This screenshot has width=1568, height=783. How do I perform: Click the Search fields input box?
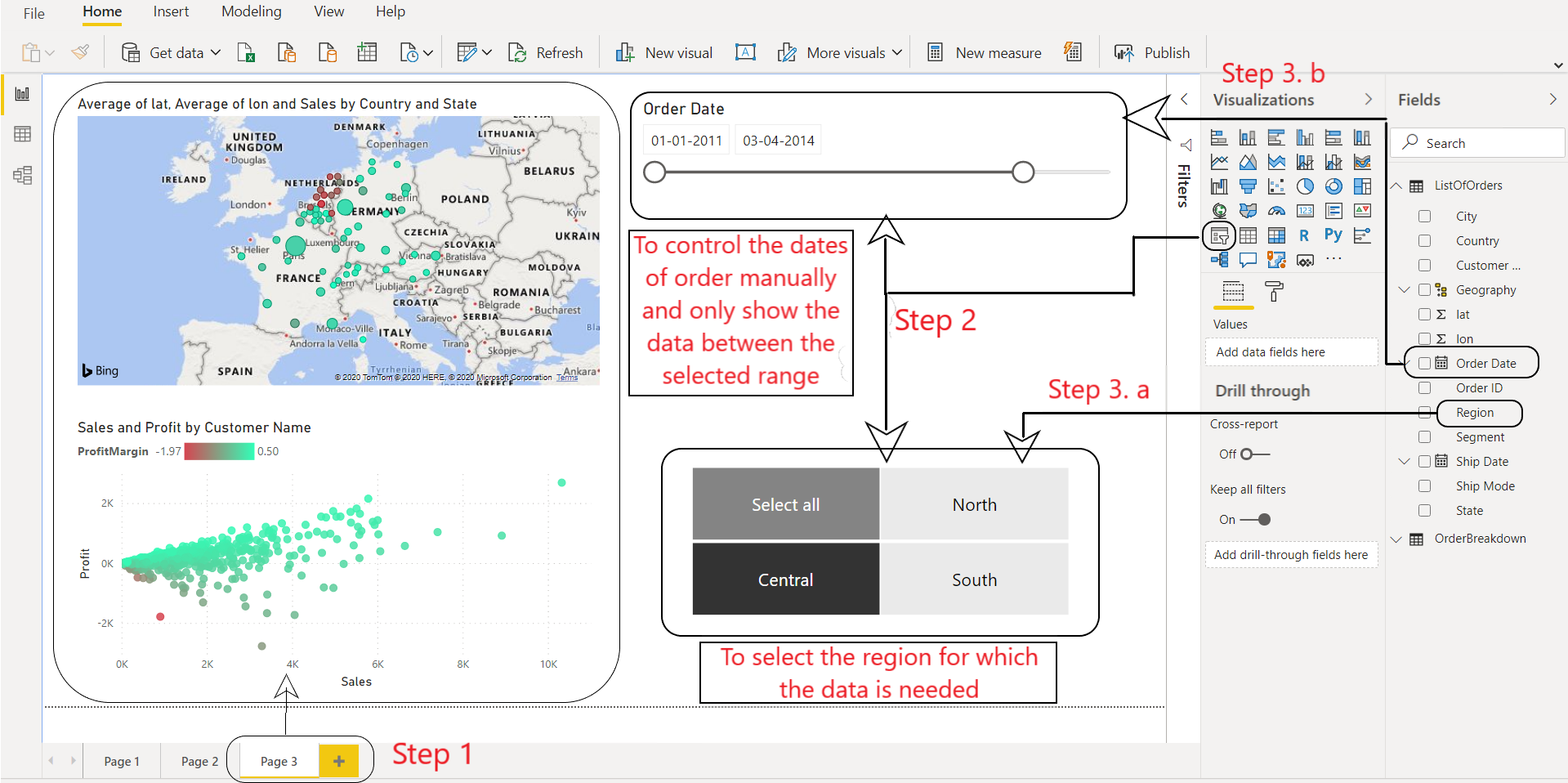tap(1478, 143)
